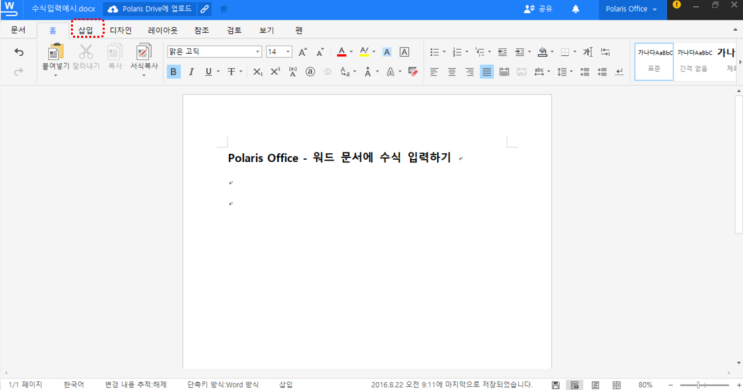Click the Paste (붙여넣기) clipboard icon
The width and height of the screenshot is (743, 390).
[x=56, y=52]
